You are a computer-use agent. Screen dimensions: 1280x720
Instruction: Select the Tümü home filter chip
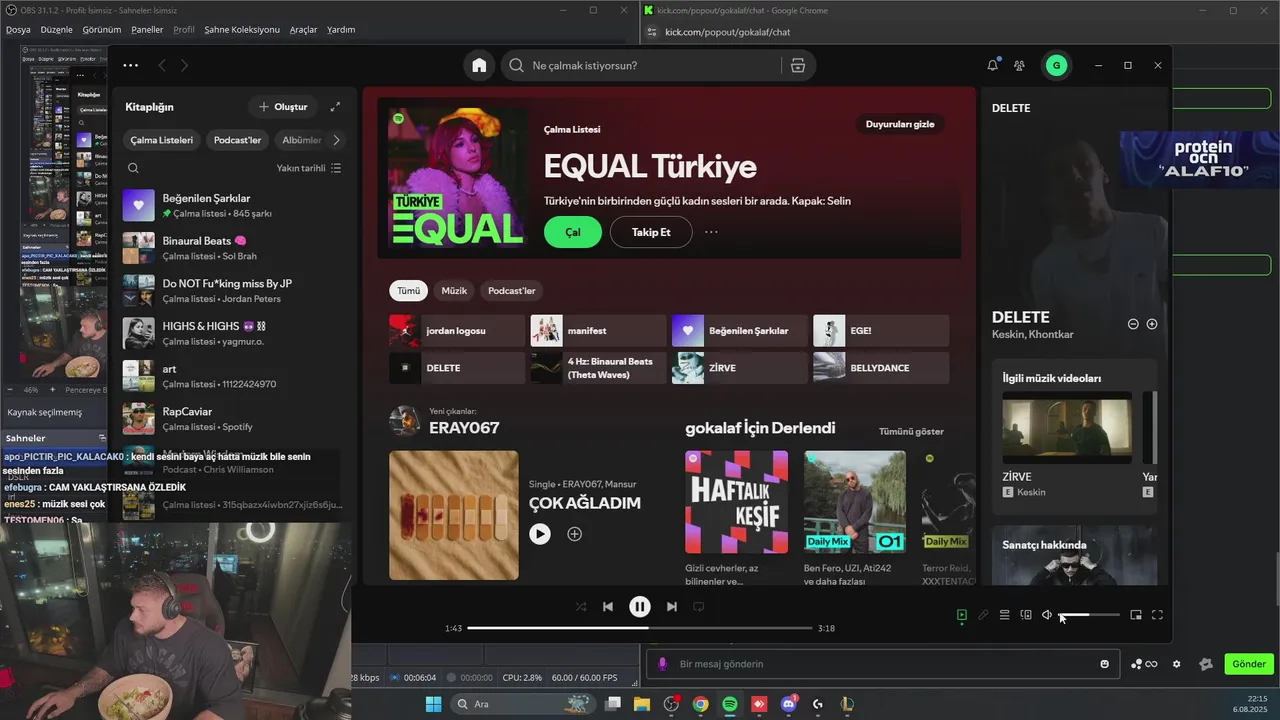point(409,291)
